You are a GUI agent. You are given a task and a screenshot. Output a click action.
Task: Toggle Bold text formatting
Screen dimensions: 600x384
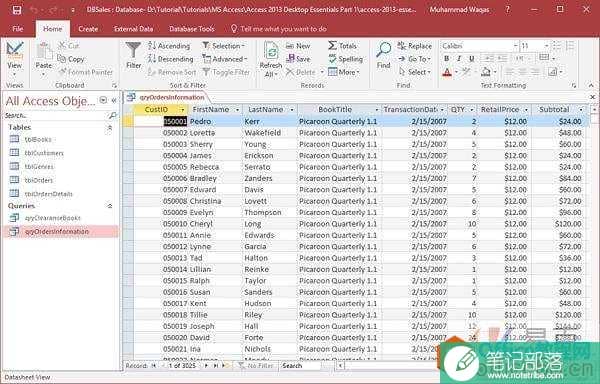(447, 59)
